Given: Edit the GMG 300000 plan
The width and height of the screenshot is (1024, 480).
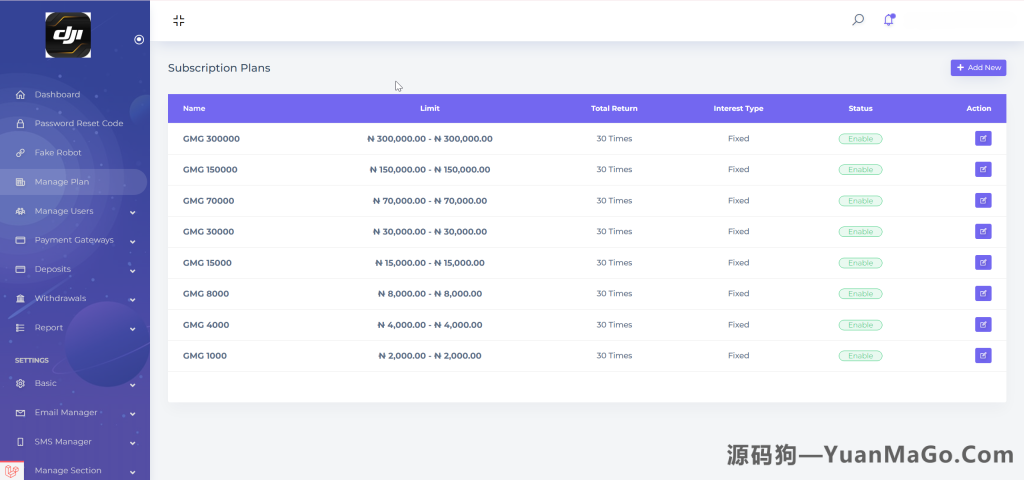Looking at the screenshot, I should tap(983, 138).
